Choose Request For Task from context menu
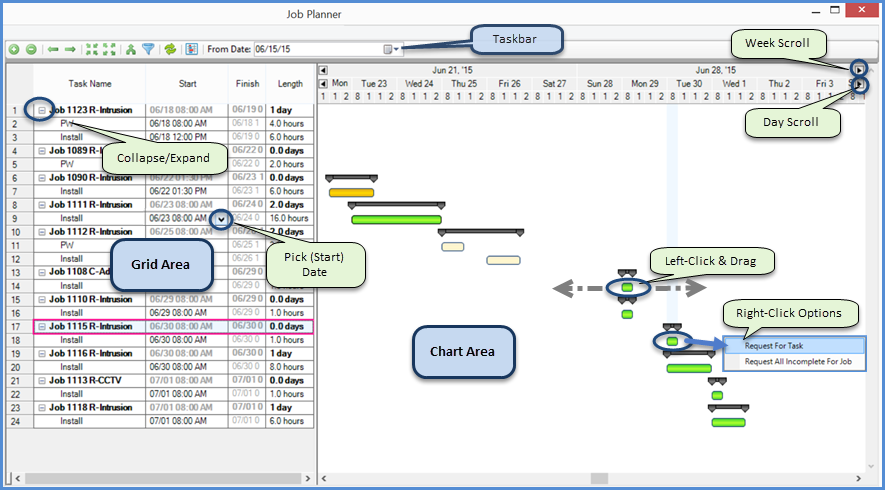 794,346
